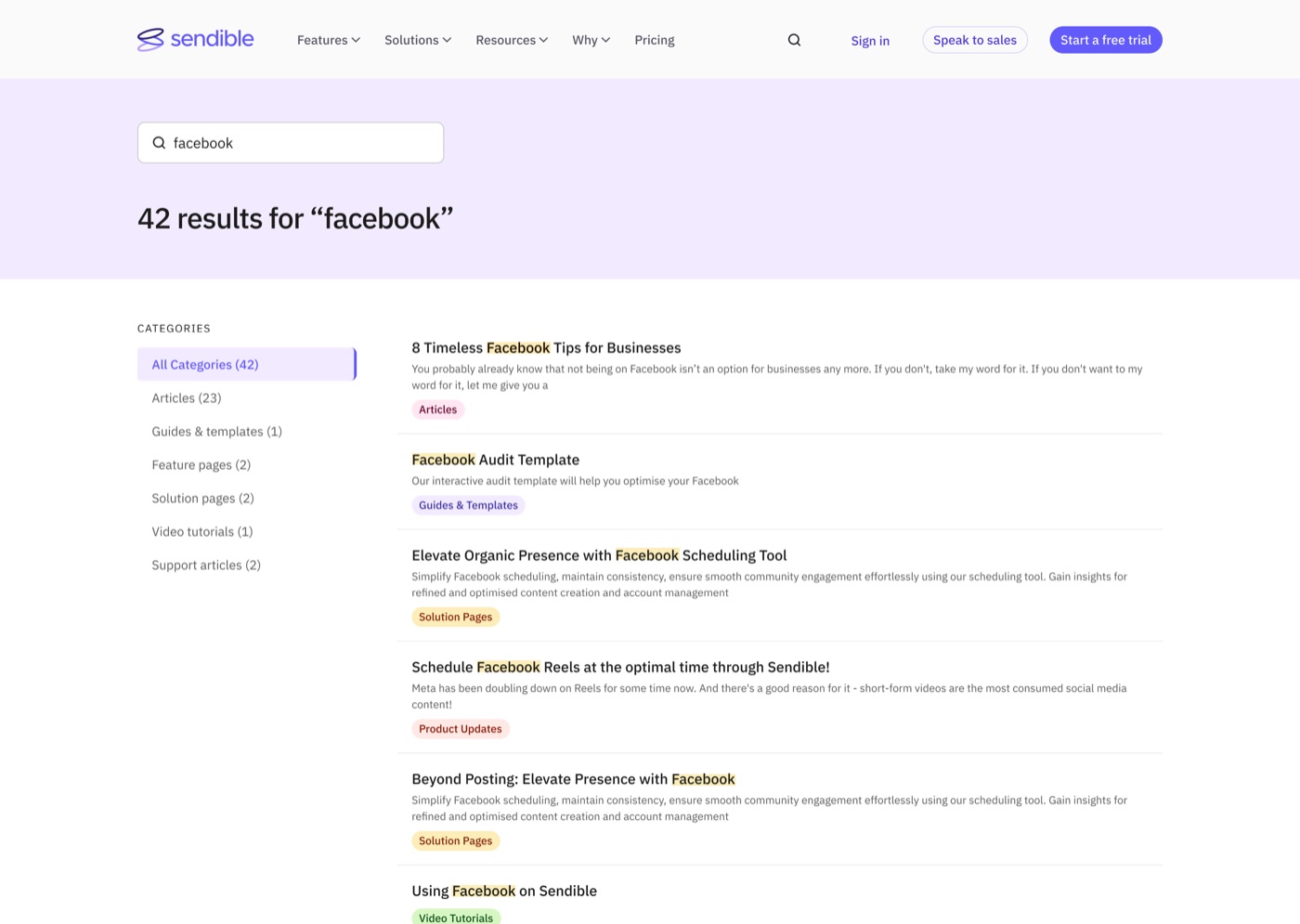Open 8 Timeless Facebook Tips for Businesses
Viewport: 1300px width, 924px height.
[x=546, y=347]
